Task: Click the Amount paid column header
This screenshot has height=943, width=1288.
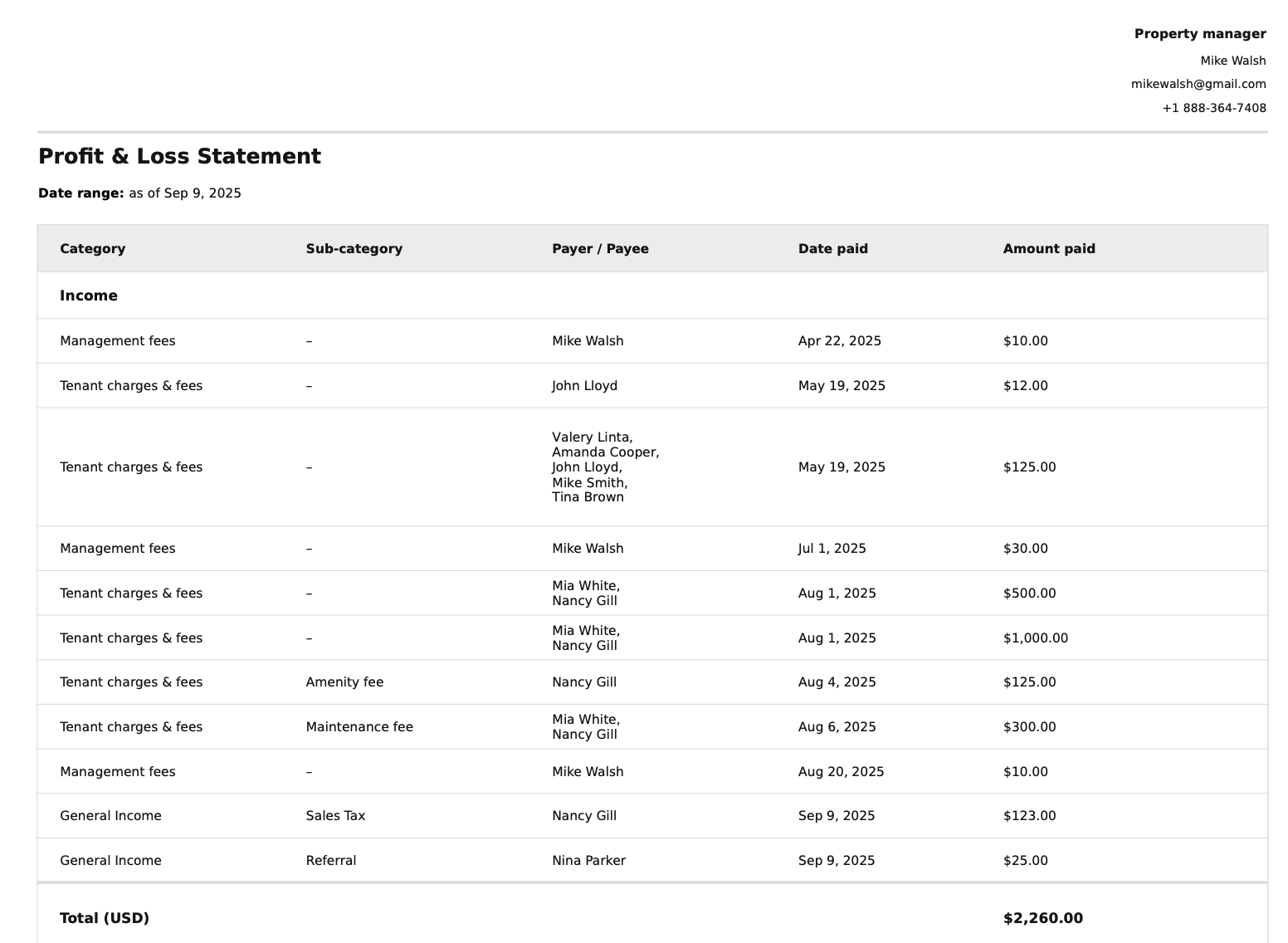Action: coord(1049,249)
